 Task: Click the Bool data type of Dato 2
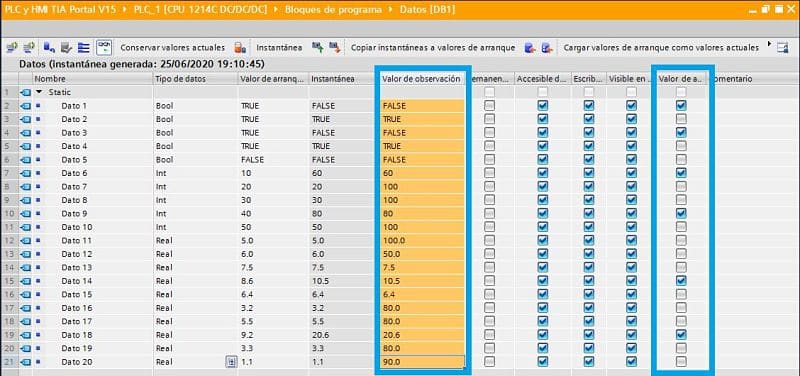coord(164,119)
